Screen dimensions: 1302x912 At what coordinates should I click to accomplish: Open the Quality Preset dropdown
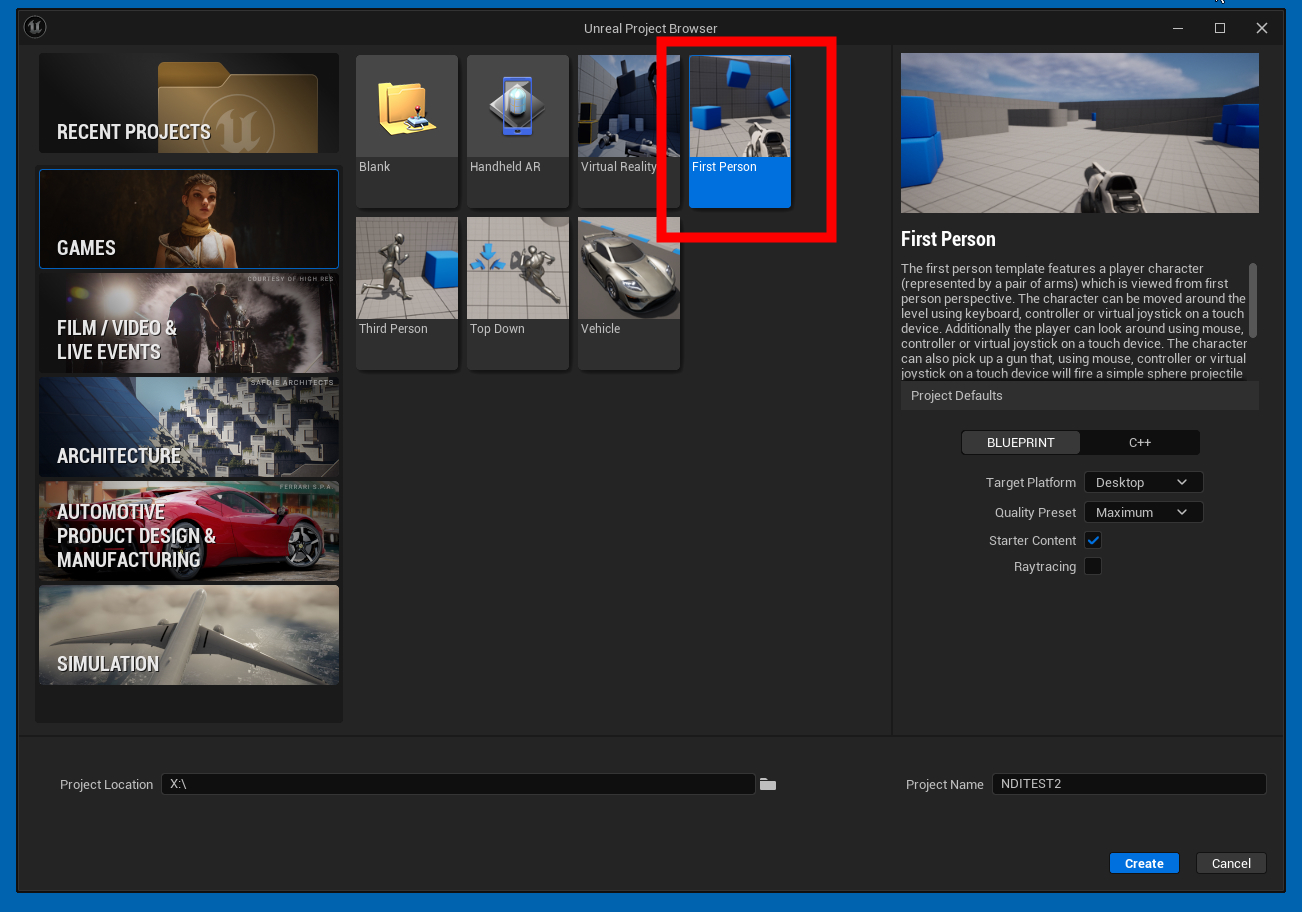point(1142,513)
